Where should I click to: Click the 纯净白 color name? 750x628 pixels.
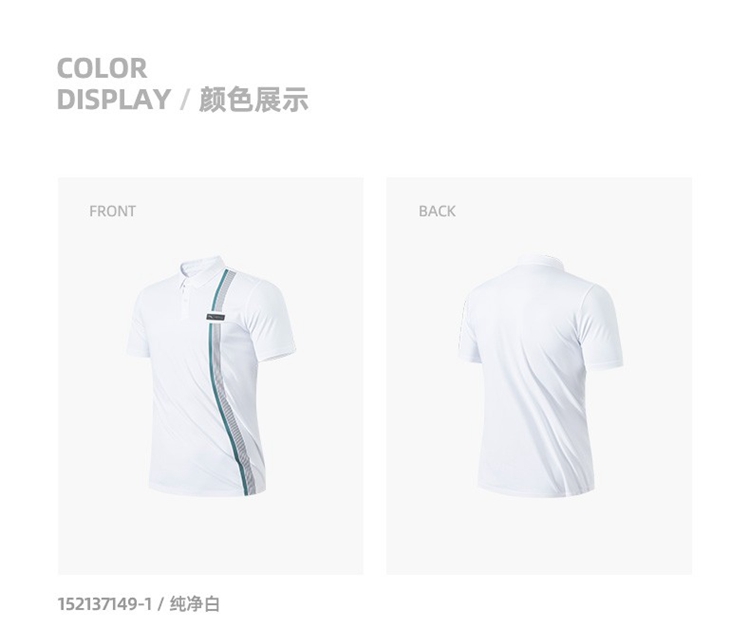(x=195, y=604)
